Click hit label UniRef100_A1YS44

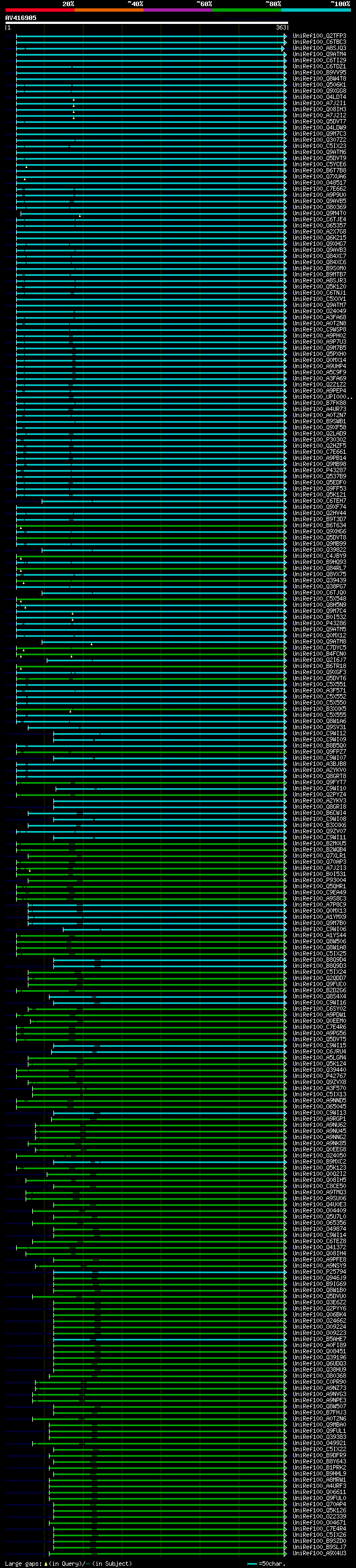pyautogui.click(x=319, y=935)
